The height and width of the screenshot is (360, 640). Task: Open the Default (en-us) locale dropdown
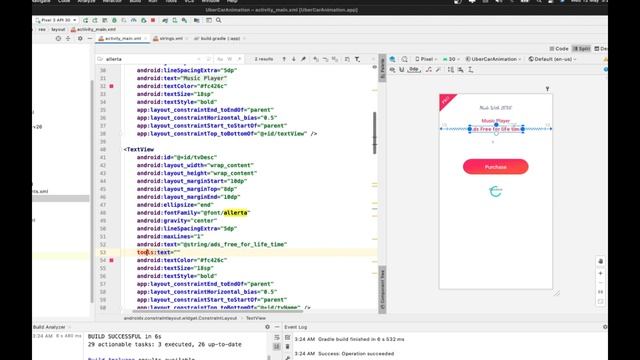pos(552,59)
